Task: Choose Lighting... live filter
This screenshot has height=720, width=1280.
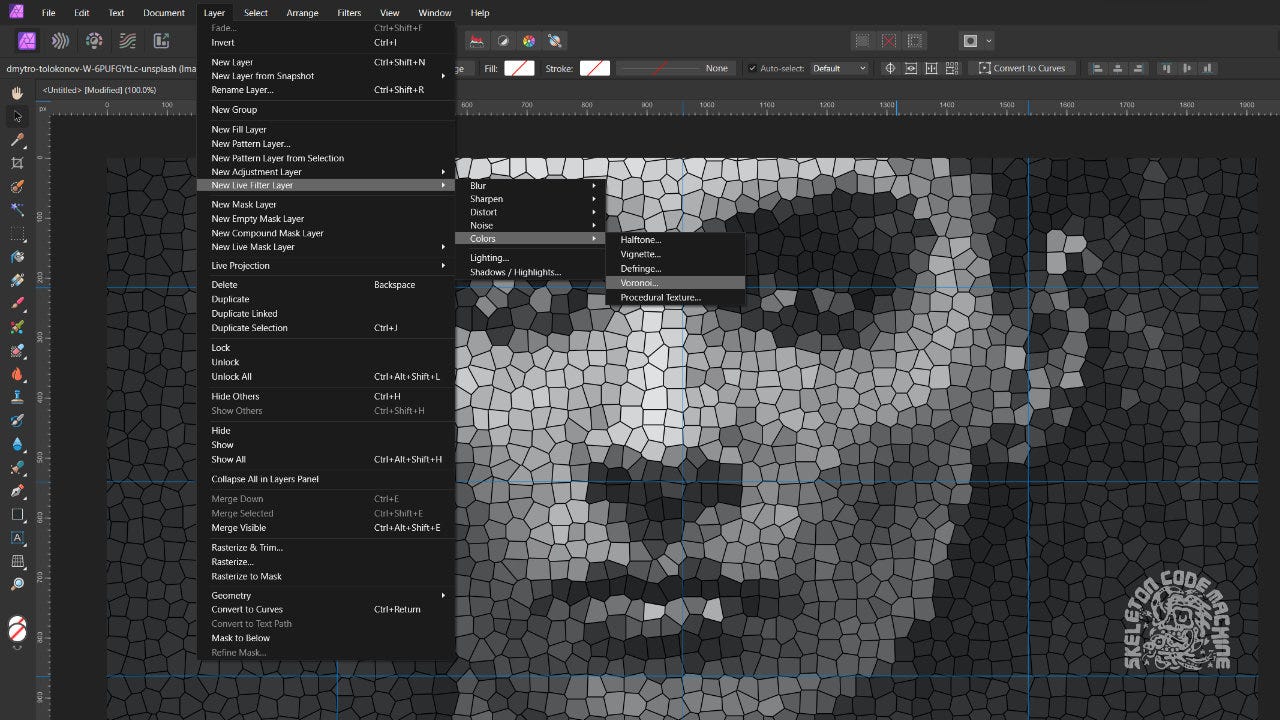Action: [530, 258]
